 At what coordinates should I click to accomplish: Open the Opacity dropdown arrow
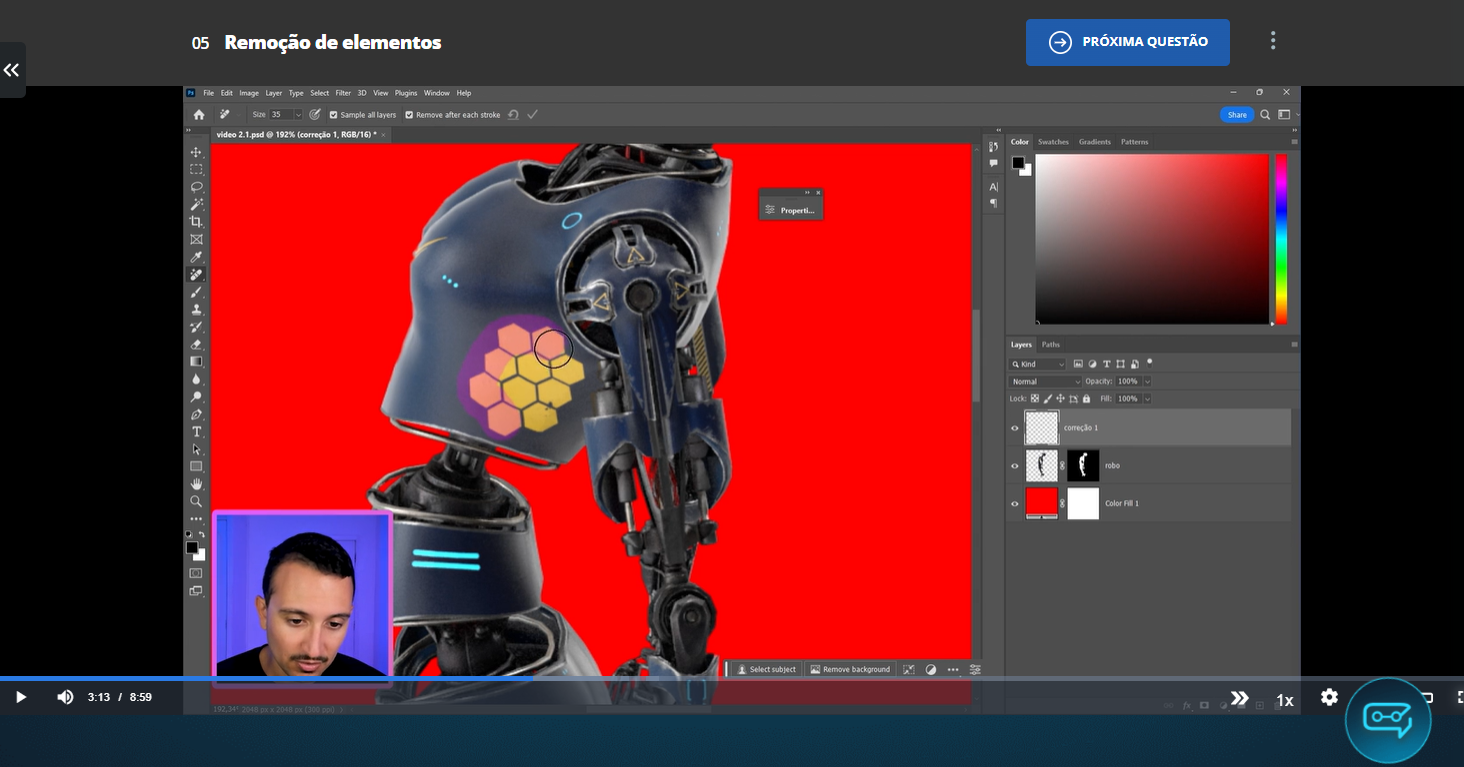[1147, 381]
